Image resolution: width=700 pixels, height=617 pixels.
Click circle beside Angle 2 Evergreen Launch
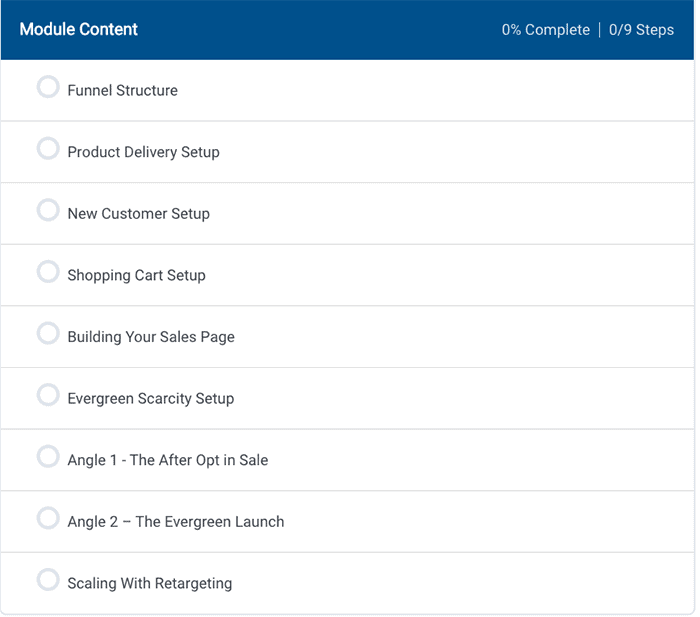[48, 519]
